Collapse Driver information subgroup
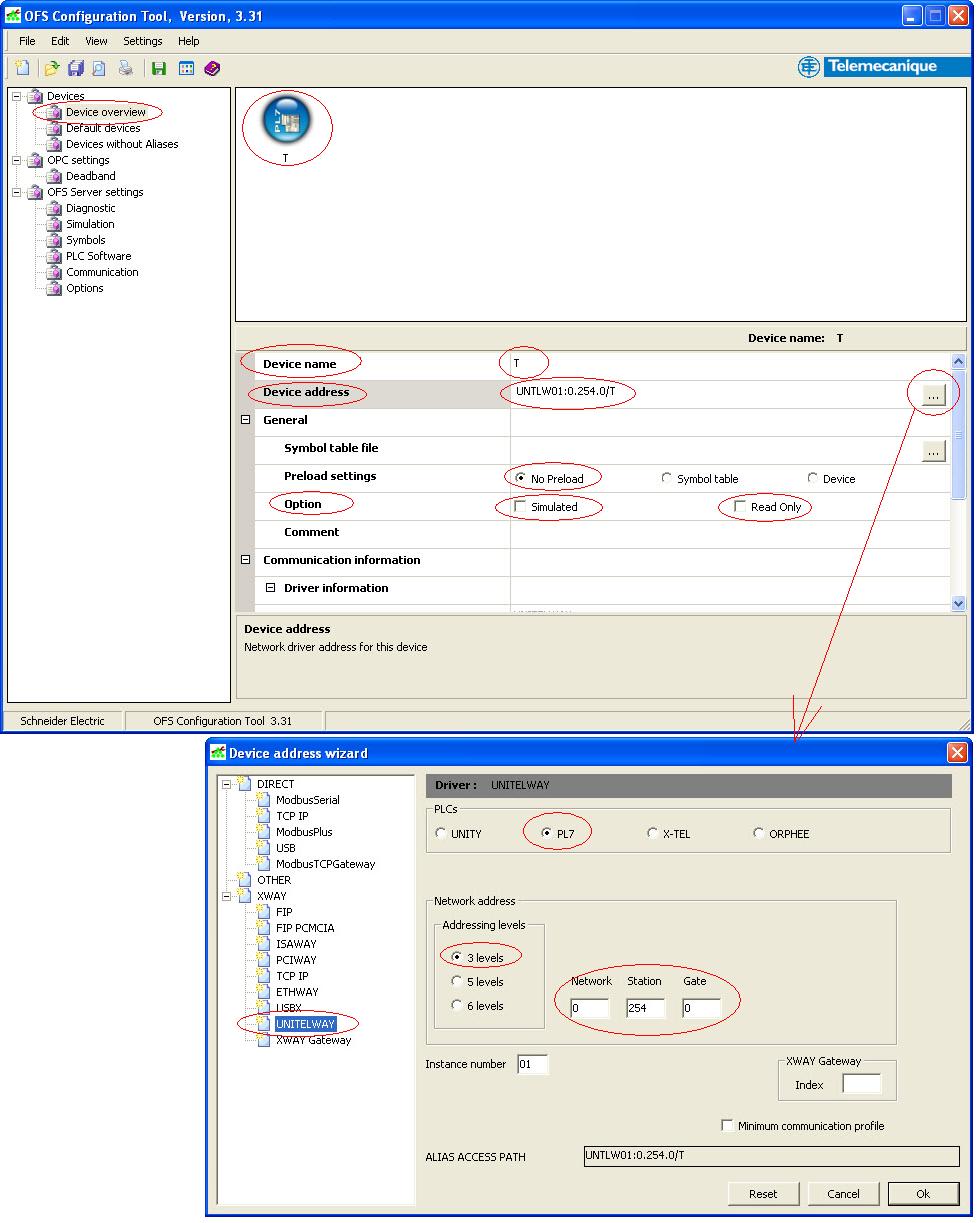The height and width of the screenshot is (1223, 980). [270, 588]
